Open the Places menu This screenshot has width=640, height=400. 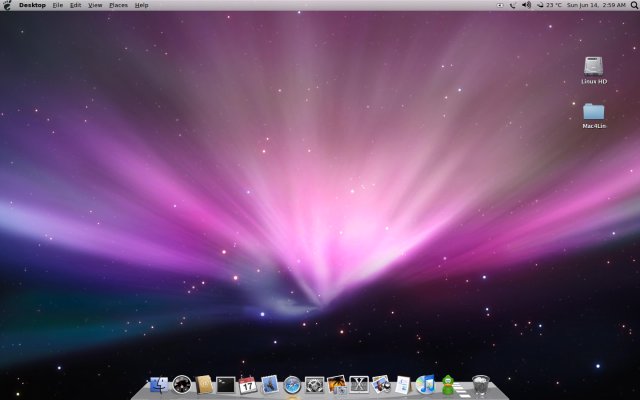[x=118, y=5]
